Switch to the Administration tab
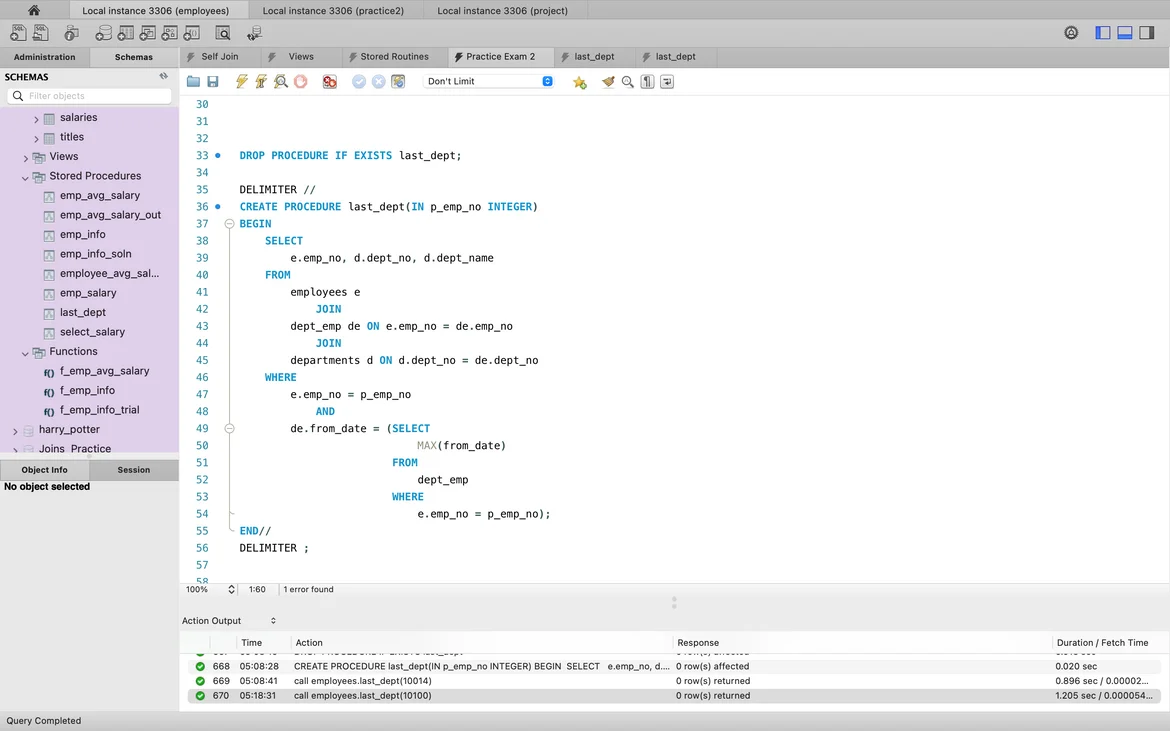This screenshot has width=1170, height=731. pos(44,57)
